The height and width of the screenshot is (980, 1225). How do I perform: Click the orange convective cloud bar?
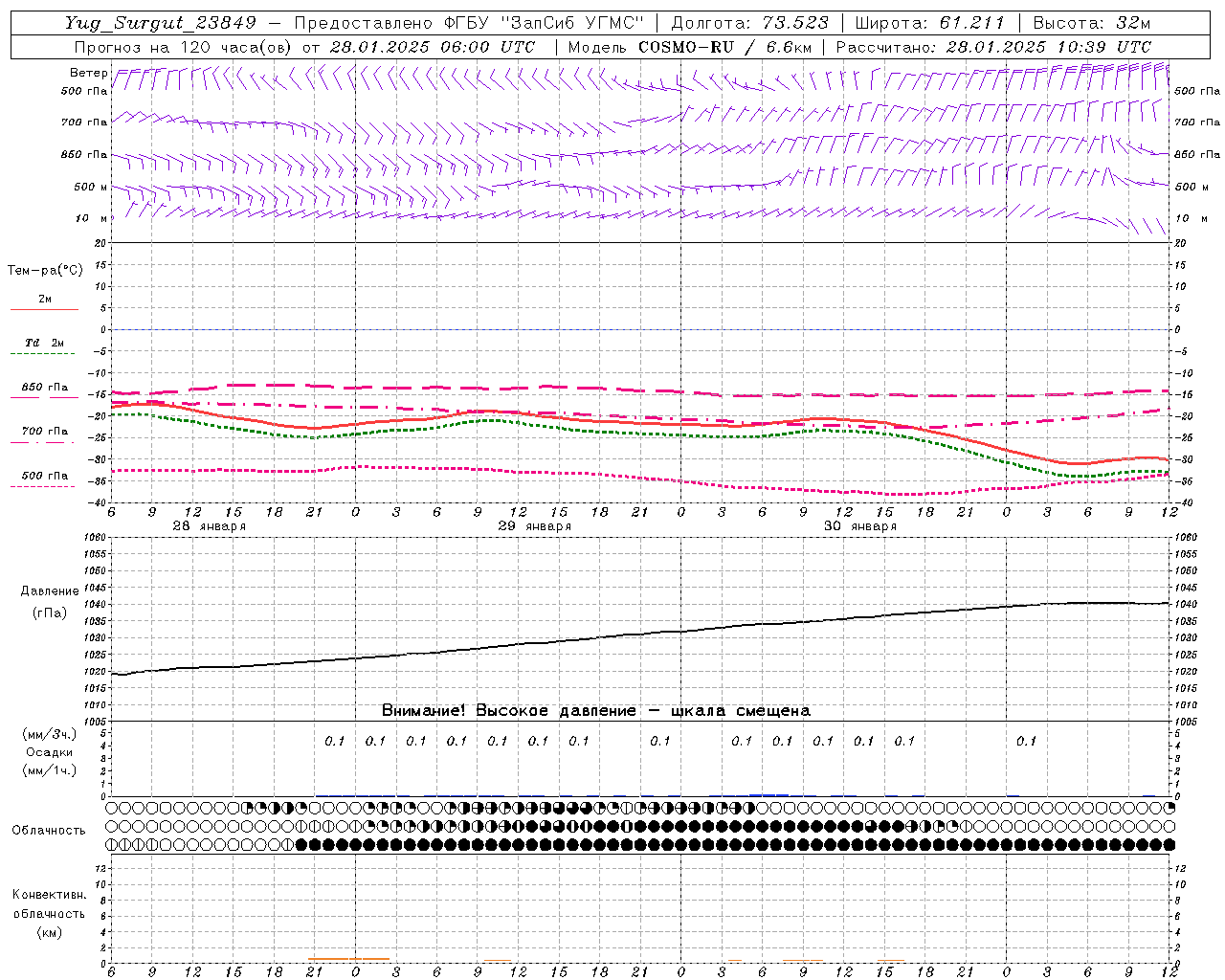pos(348,959)
